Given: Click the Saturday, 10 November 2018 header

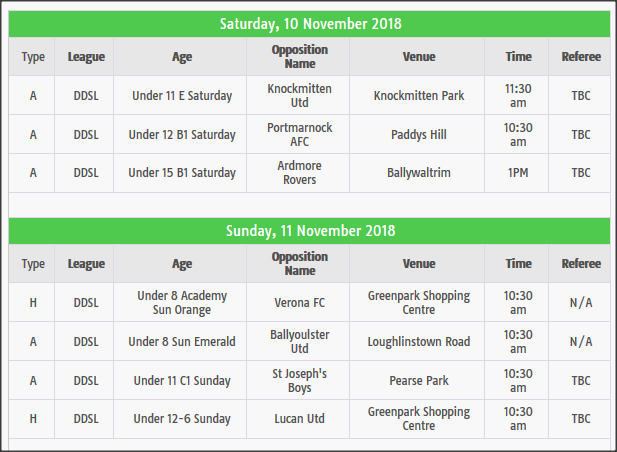Looking at the screenshot, I should tap(309, 24).
